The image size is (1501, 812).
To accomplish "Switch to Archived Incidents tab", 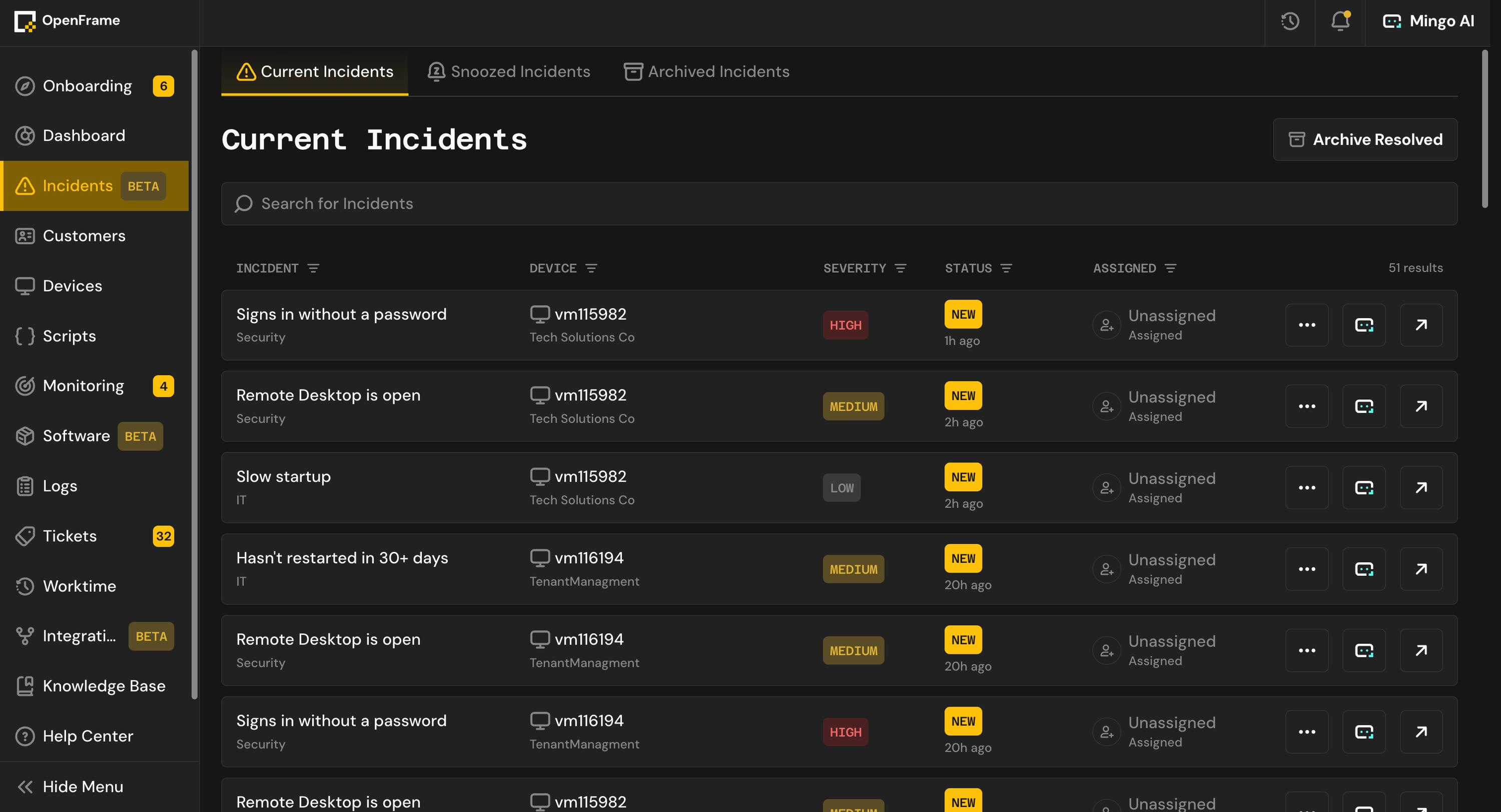I will pyautogui.click(x=706, y=72).
